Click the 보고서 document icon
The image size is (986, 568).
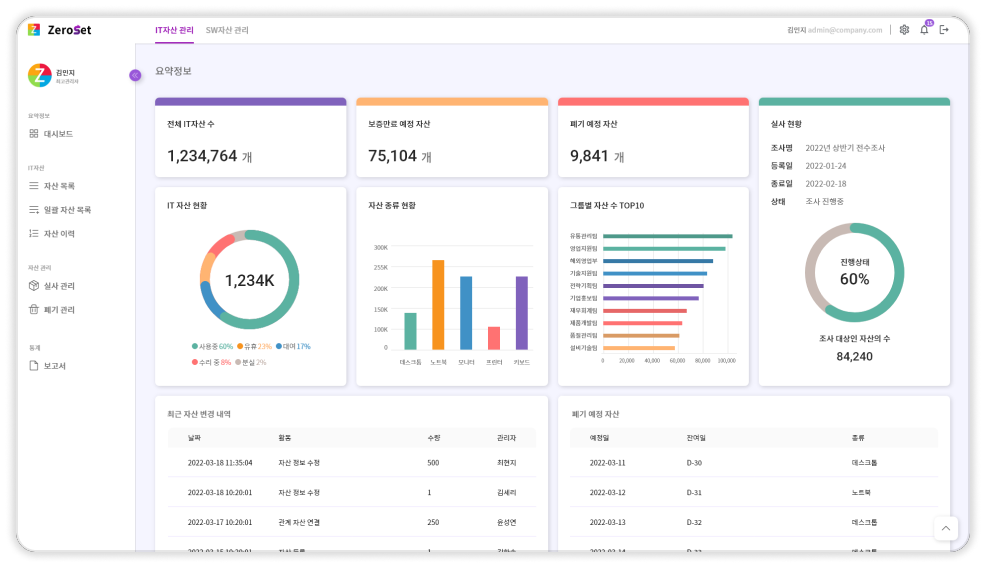[x=34, y=366]
